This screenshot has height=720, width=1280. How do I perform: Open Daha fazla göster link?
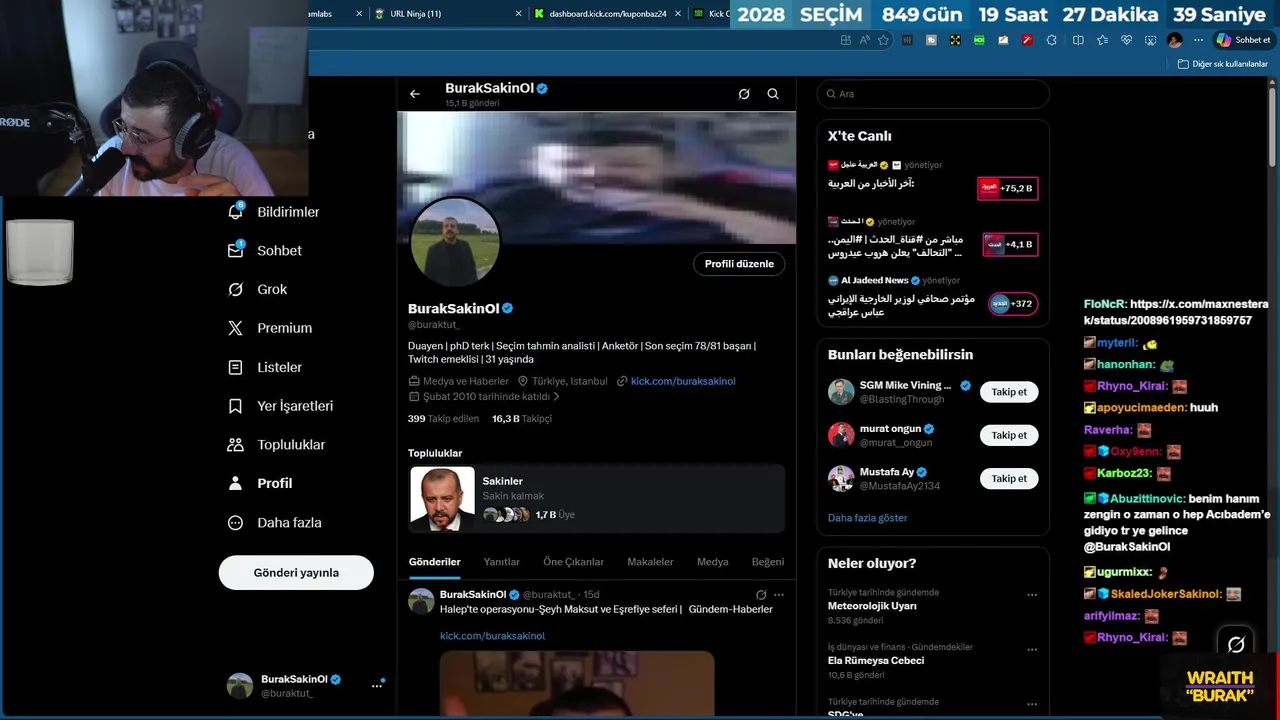867,518
